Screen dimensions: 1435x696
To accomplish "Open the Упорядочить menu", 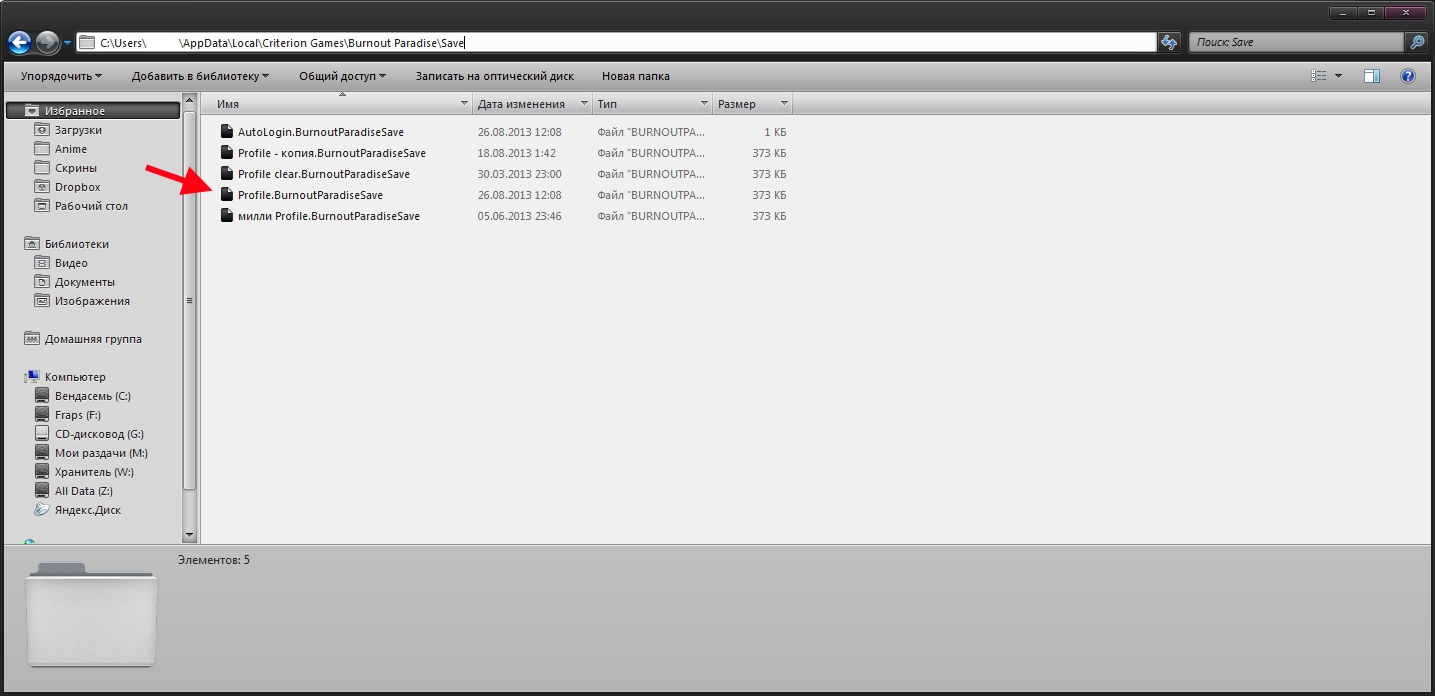I will coord(61,76).
